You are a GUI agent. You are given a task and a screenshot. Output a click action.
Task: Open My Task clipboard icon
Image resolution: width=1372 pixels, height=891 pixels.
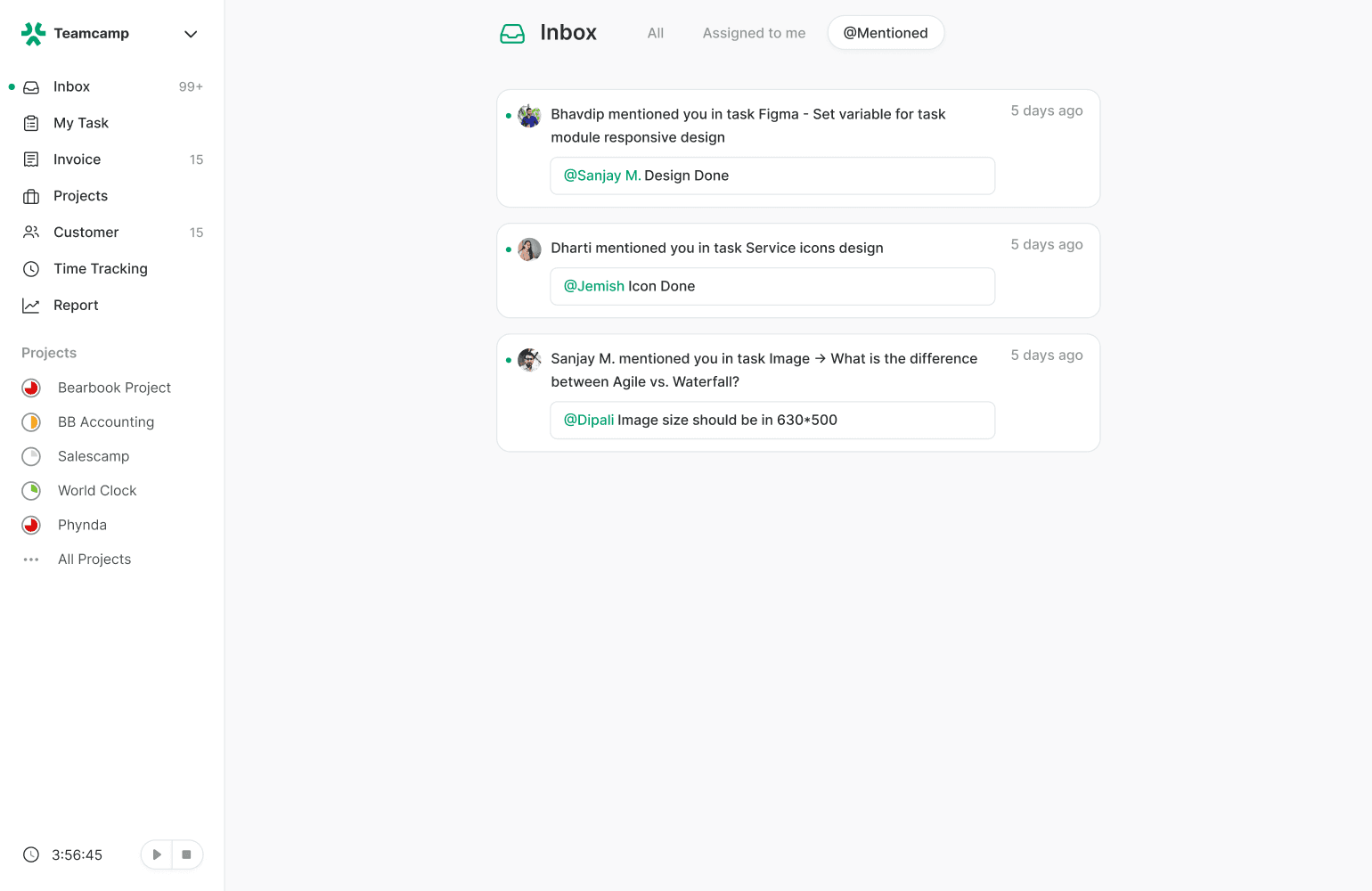pos(31,123)
